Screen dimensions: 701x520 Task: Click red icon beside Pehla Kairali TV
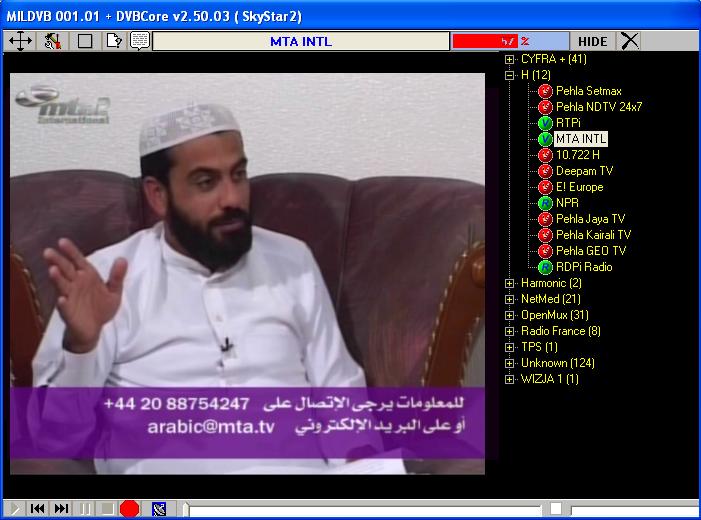(545, 235)
